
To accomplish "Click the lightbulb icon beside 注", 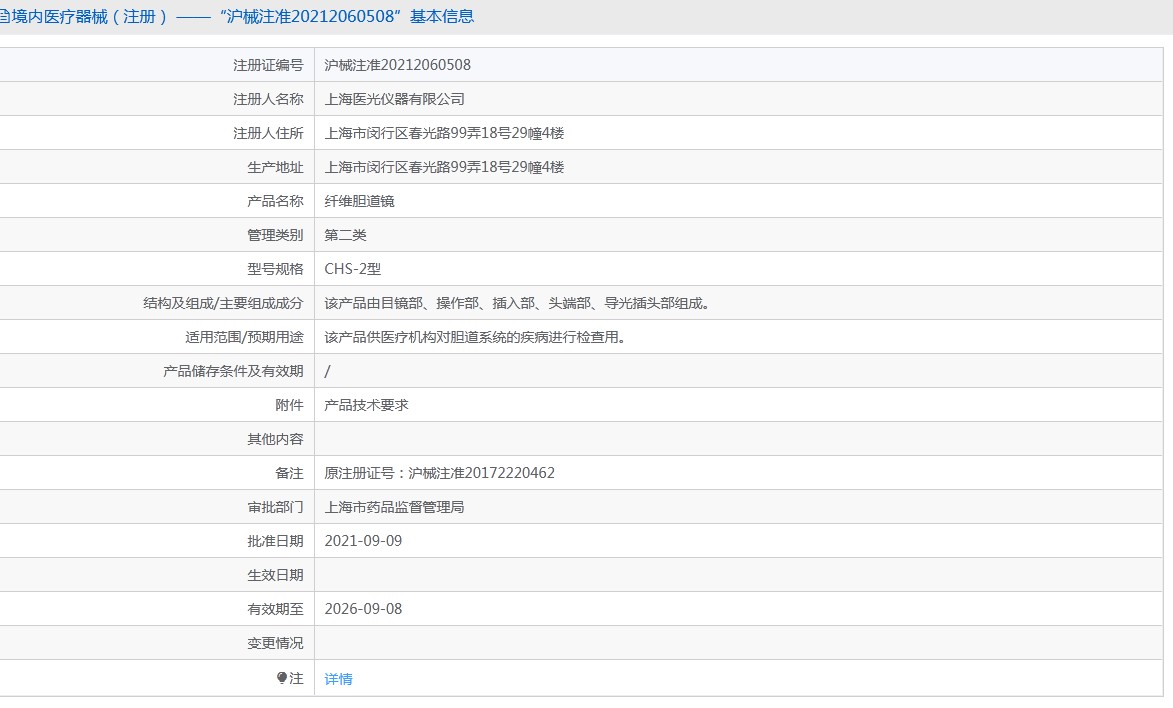I will [x=282, y=678].
